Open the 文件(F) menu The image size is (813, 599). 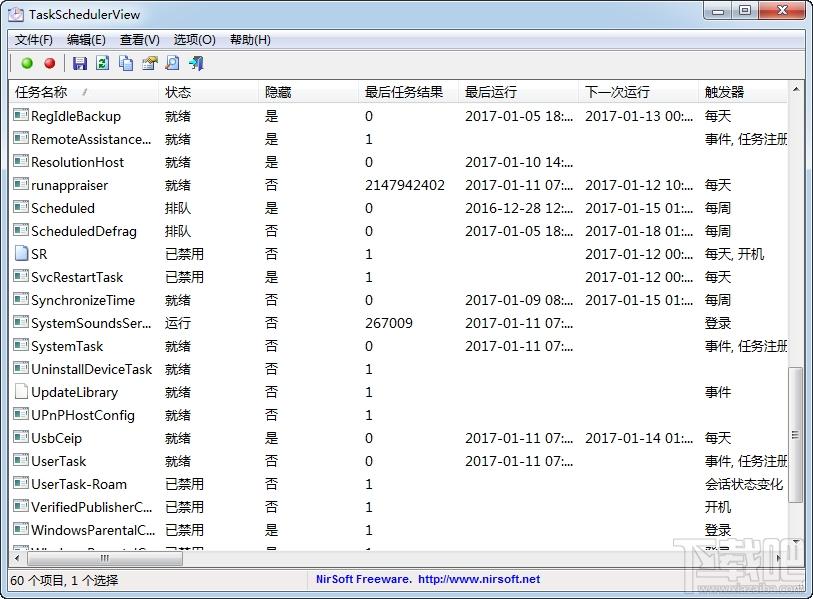pyautogui.click(x=34, y=40)
